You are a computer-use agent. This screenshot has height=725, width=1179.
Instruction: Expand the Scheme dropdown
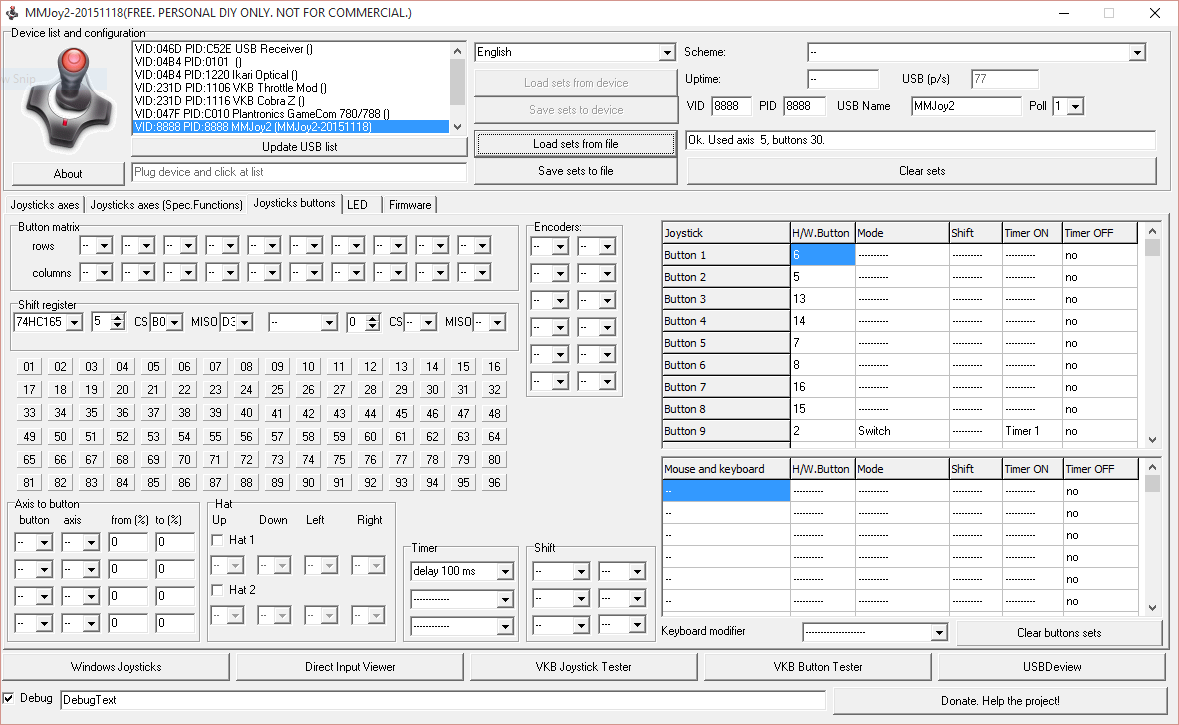tap(1138, 52)
